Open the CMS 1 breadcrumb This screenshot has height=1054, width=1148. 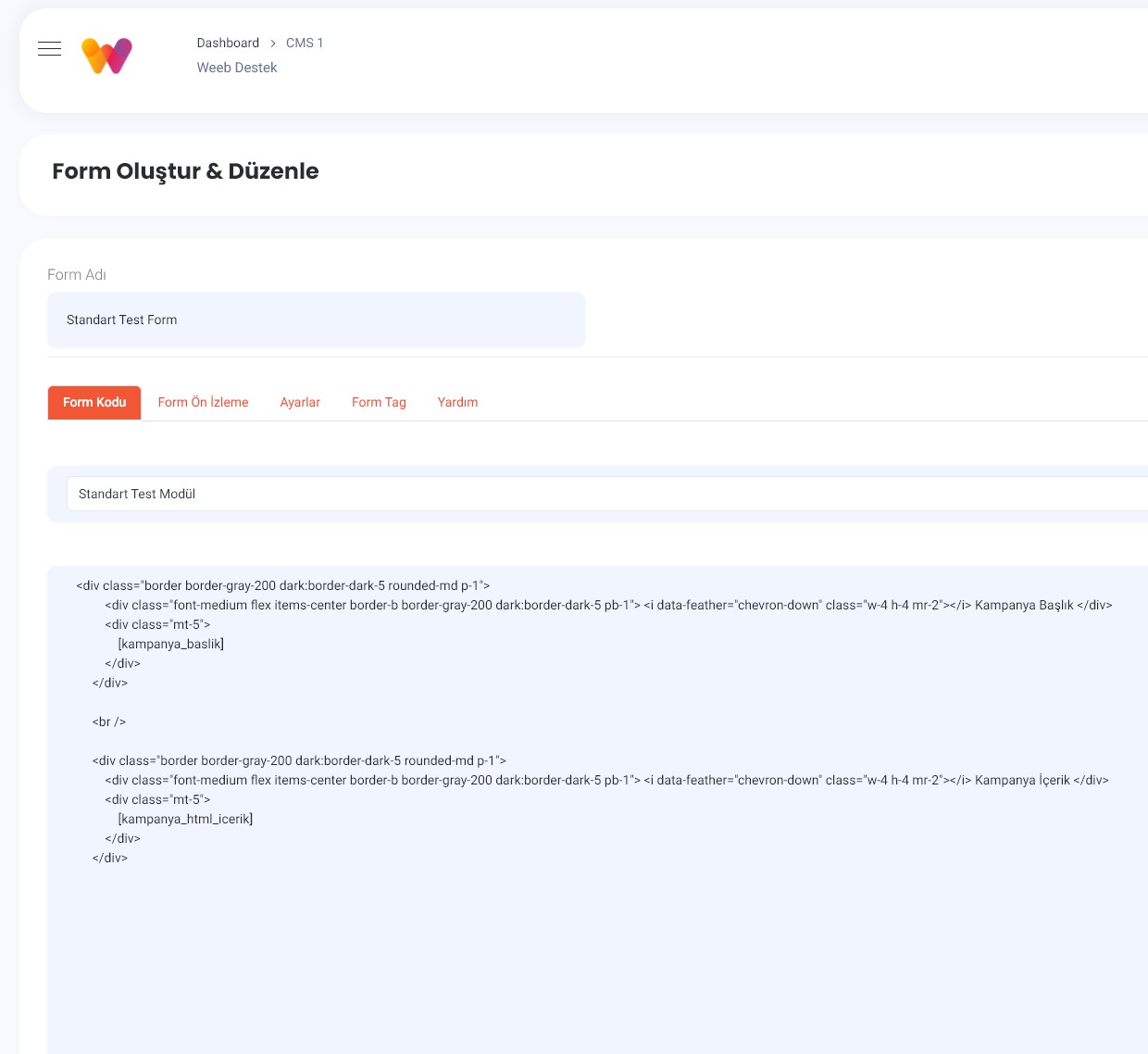[x=305, y=44]
